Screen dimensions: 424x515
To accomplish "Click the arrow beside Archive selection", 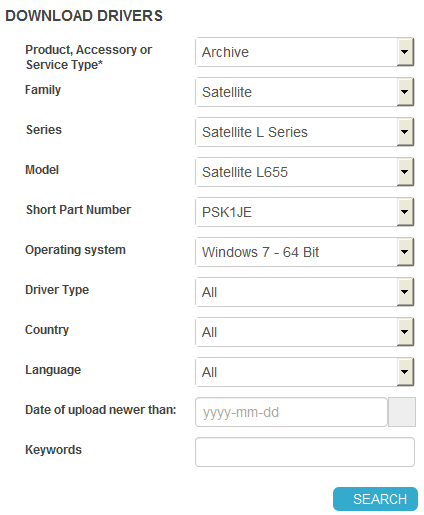I will click(405, 52).
